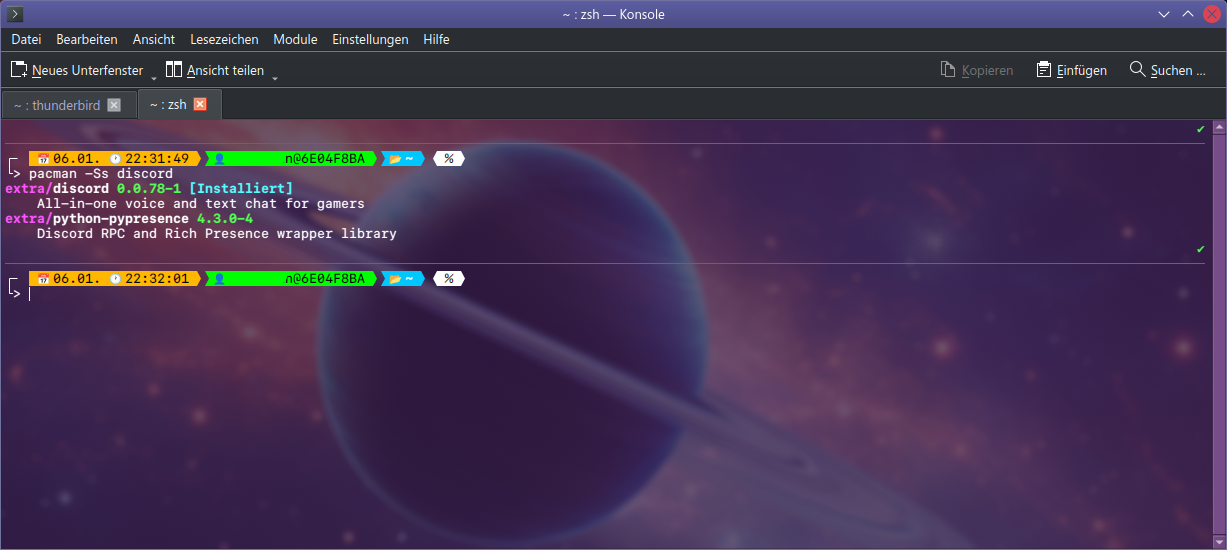This screenshot has height=550, width=1227.
Task: Click folder icon in first prompt's blue segment
Action: point(395,159)
